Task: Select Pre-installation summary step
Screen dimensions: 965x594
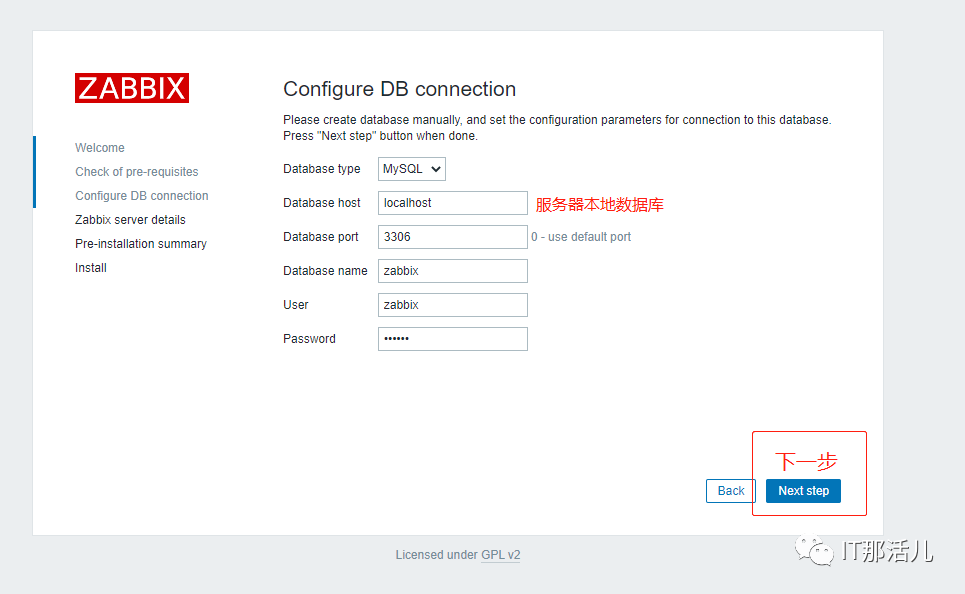Action: click(141, 244)
